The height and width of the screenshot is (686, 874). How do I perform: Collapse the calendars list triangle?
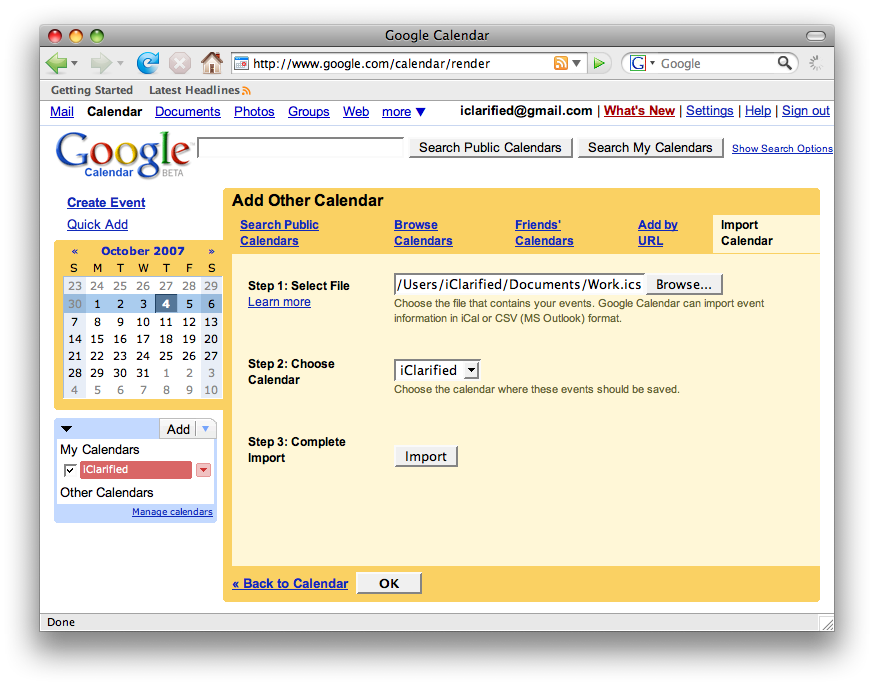tap(66, 429)
